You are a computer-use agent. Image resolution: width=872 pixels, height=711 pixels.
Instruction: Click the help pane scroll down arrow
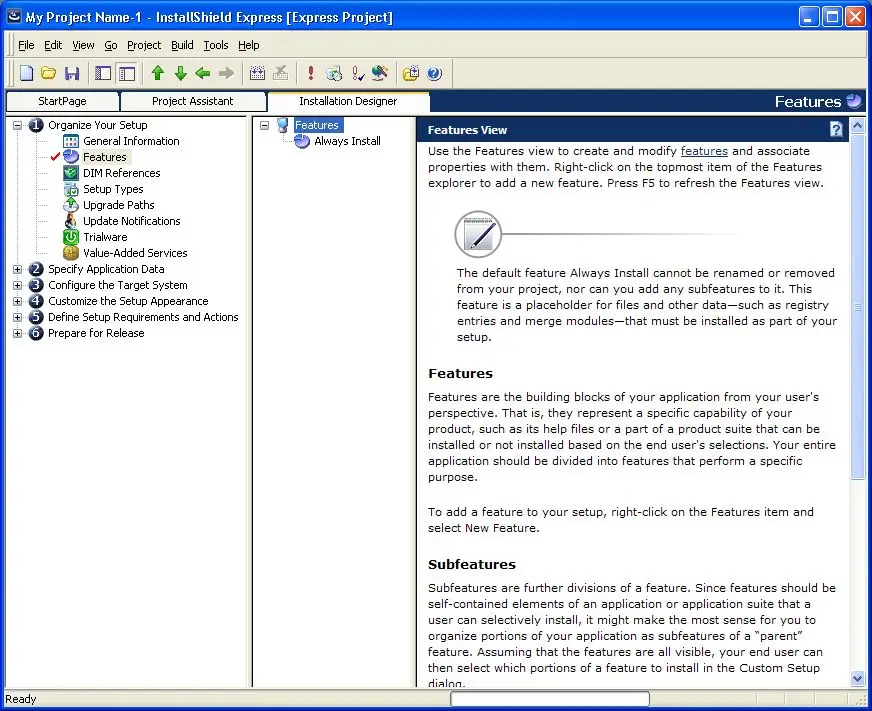coord(857,679)
